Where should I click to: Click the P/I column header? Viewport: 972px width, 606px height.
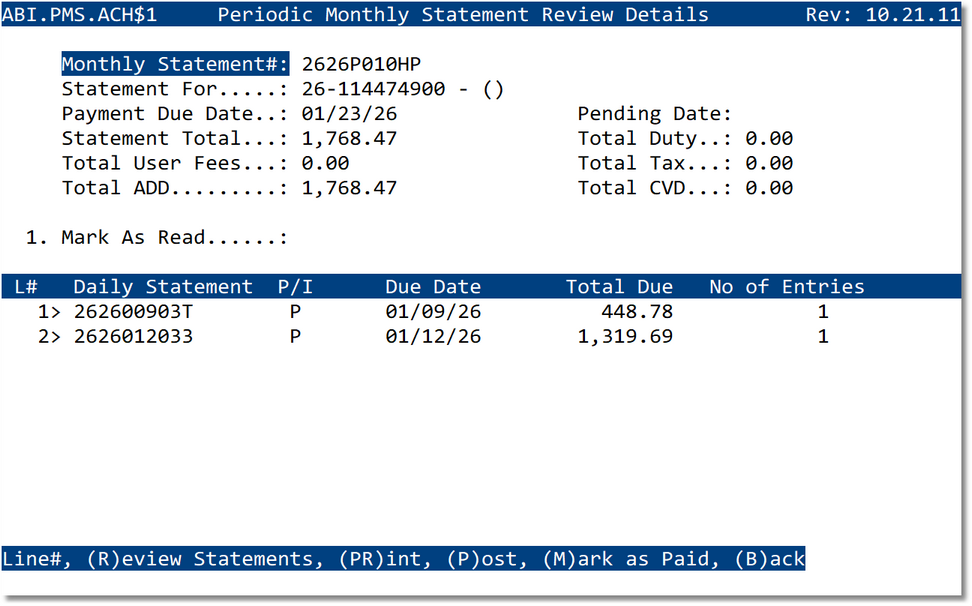[295, 287]
